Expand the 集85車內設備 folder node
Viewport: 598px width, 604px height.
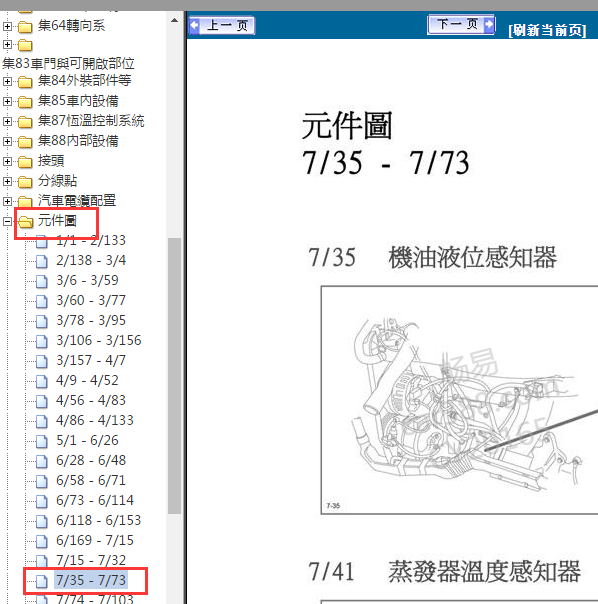[x=7, y=101]
